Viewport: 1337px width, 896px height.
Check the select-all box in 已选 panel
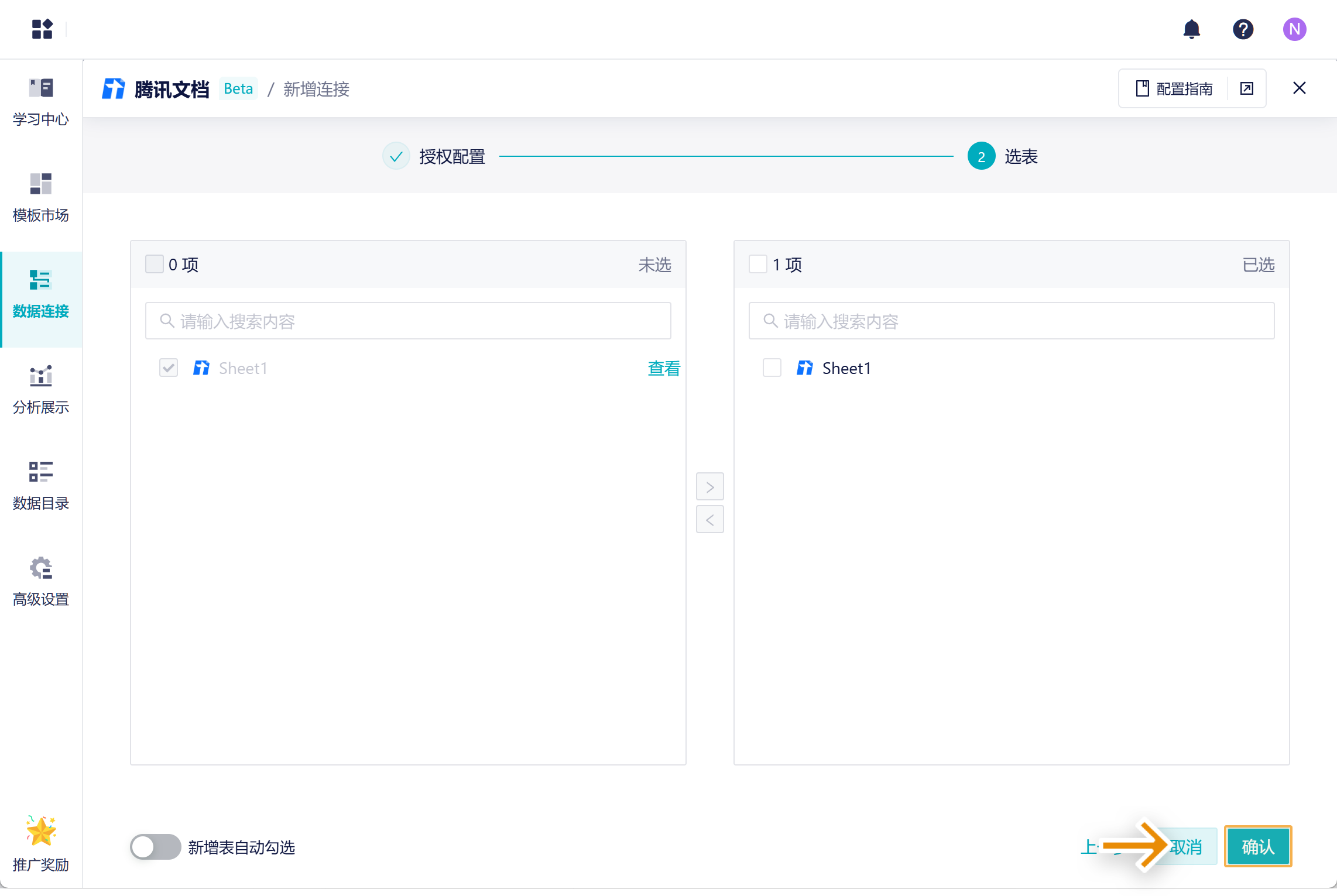758,264
